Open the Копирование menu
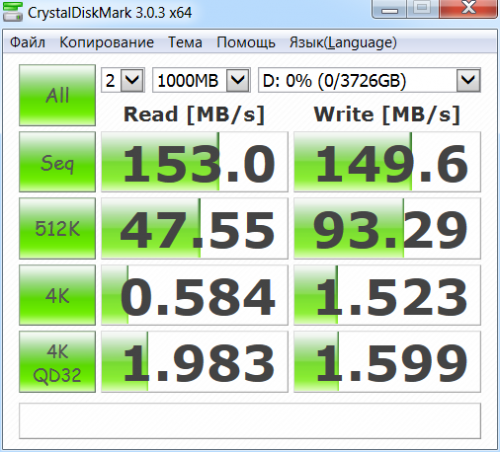The width and height of the screenshot is (500, 452). [107, 42]
